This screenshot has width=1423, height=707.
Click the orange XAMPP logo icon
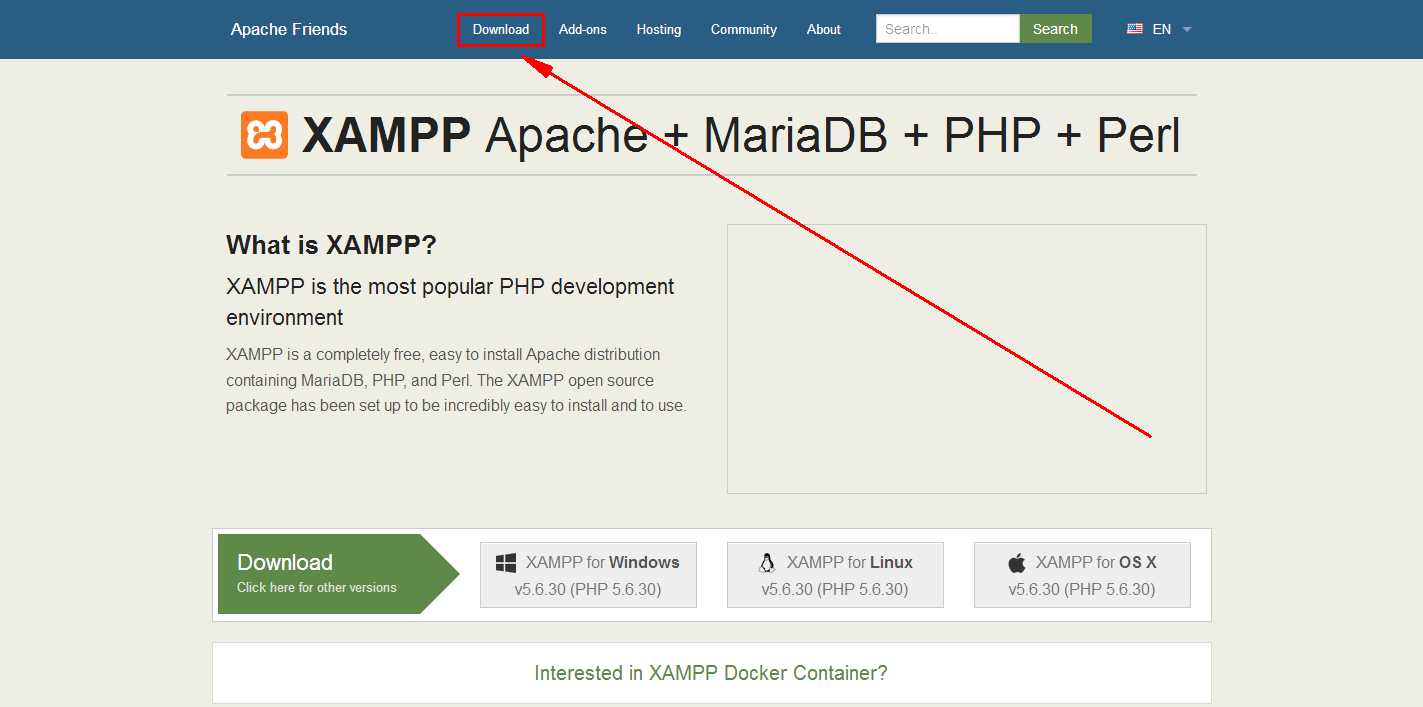coord(264,135)
